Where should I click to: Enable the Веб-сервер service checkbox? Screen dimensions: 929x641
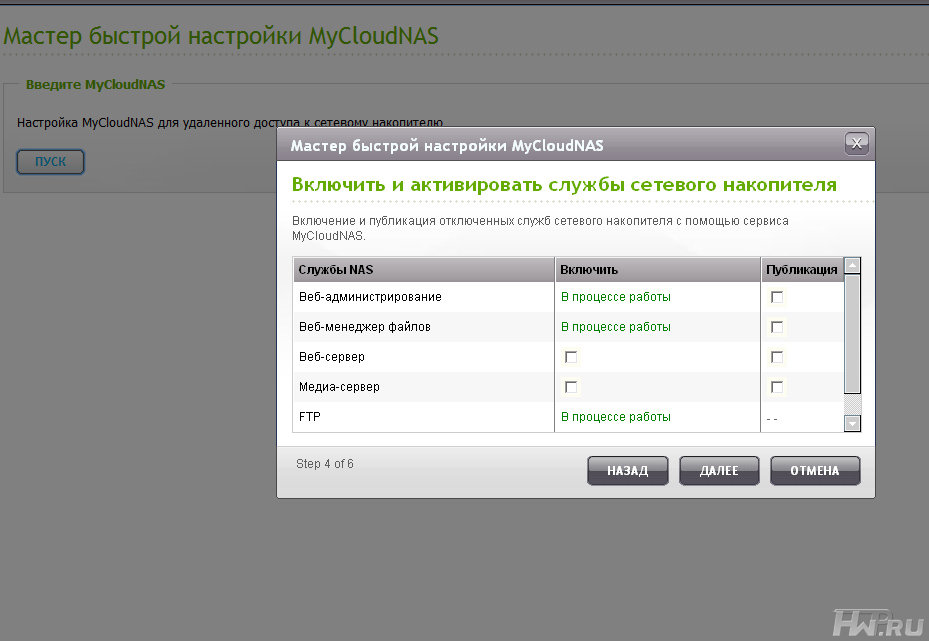coord(571,357)
